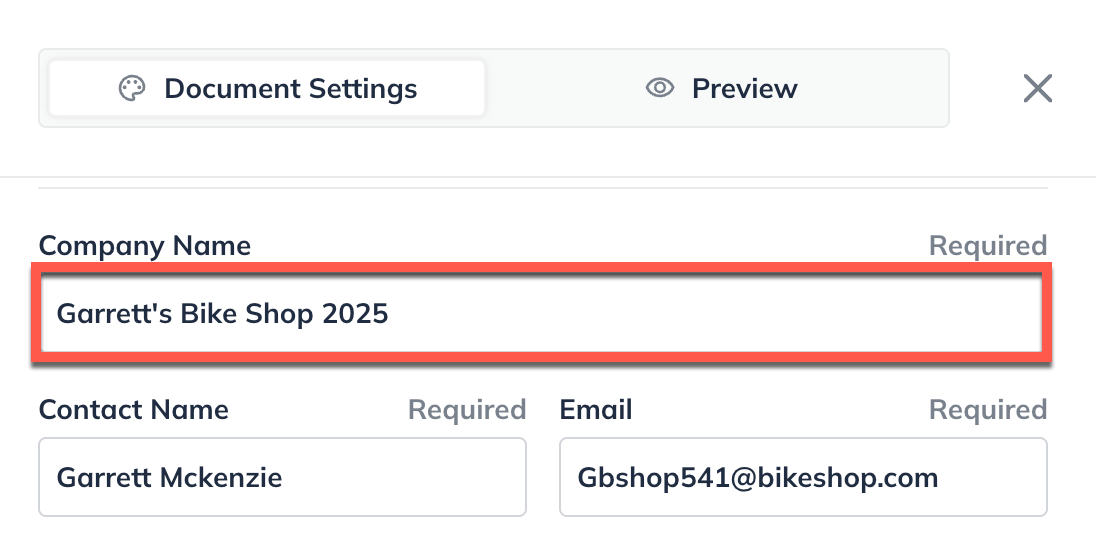Click the eye icon beside Preview

click(659, 88)
